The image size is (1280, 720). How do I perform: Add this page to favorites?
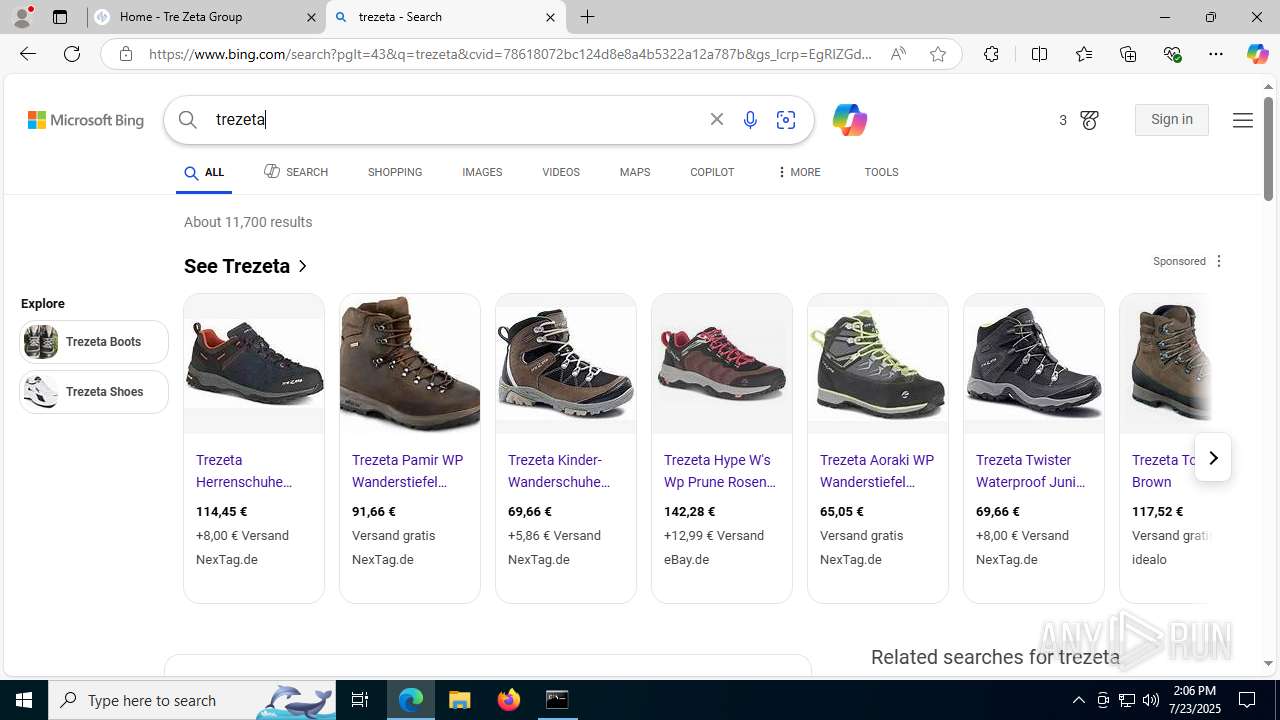tap(938, 54)
